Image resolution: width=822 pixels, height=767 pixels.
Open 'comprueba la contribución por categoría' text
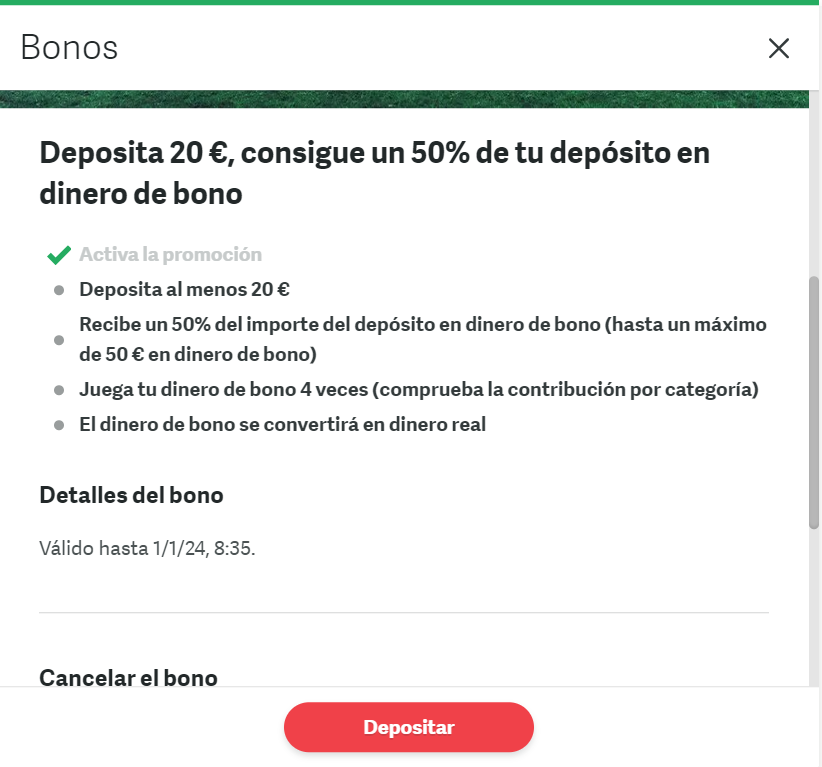(565, 390)
